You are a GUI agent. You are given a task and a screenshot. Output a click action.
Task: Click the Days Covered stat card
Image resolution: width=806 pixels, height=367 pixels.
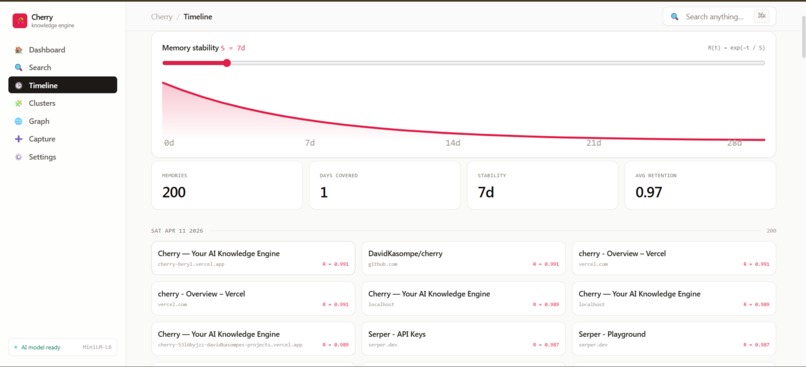tap(384, 186)
